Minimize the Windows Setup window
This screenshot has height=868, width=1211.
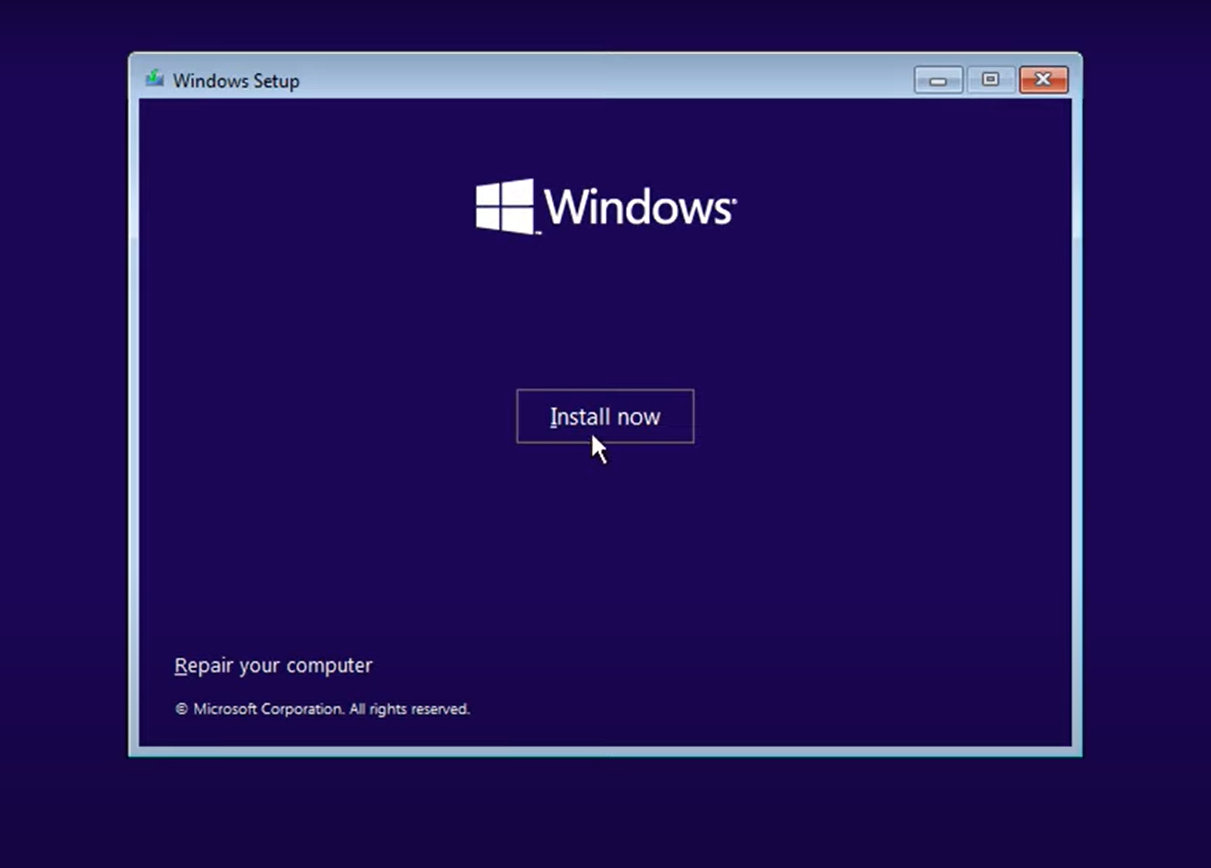pos(938,80)
